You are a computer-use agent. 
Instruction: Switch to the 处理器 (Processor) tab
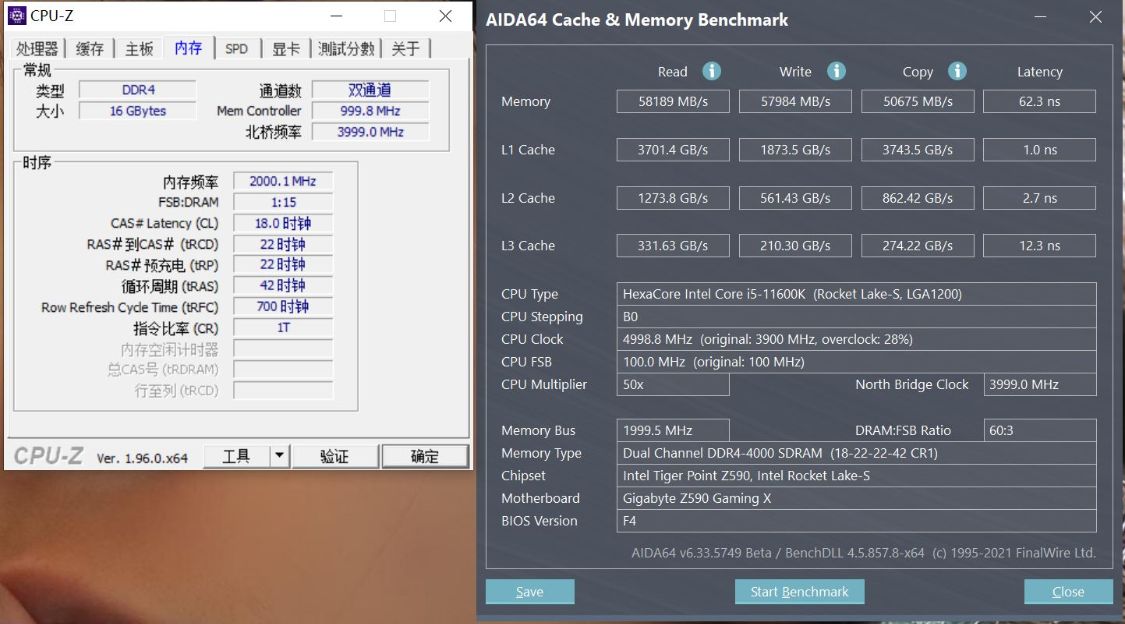[x=37, y=47]
